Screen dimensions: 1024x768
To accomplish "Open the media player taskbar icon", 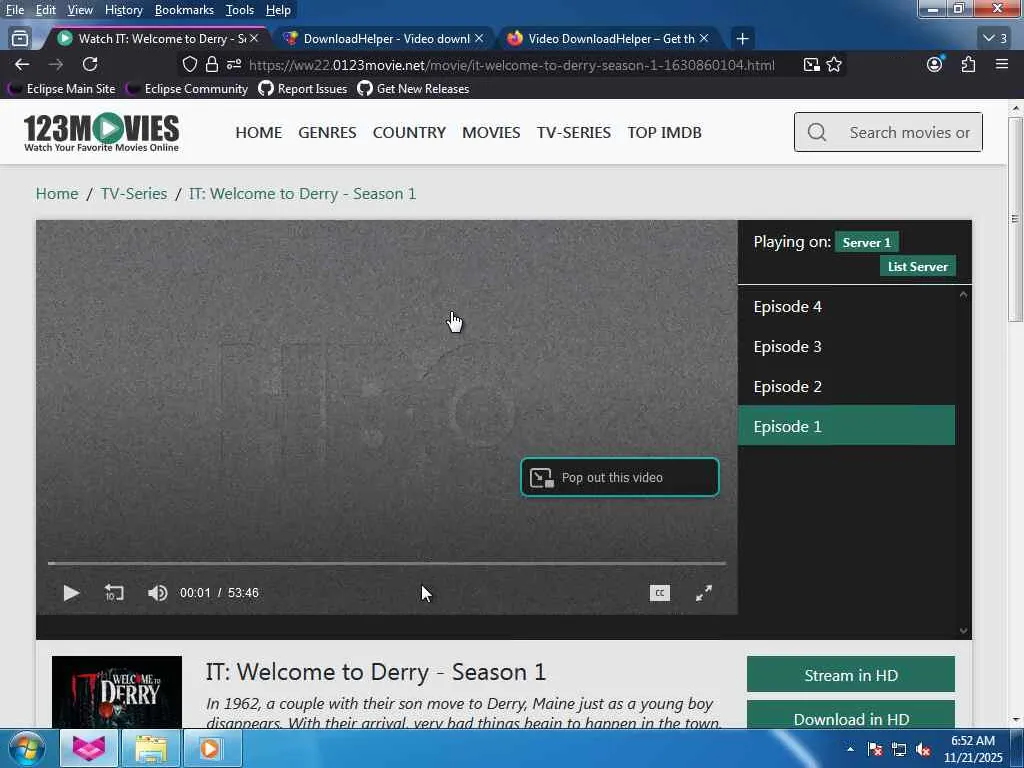I will coord(210,748).
